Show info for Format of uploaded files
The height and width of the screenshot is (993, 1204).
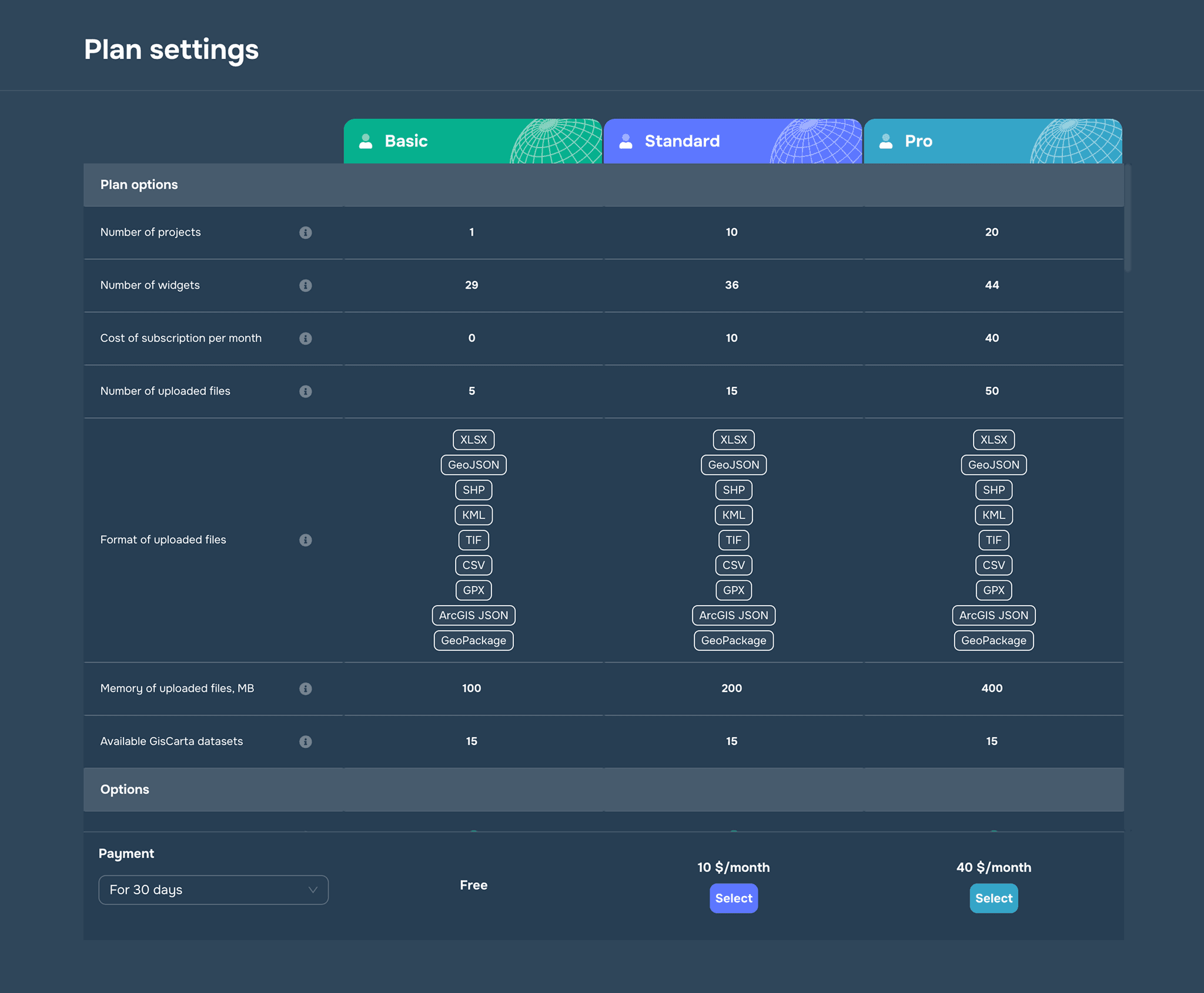coord(305,540)
